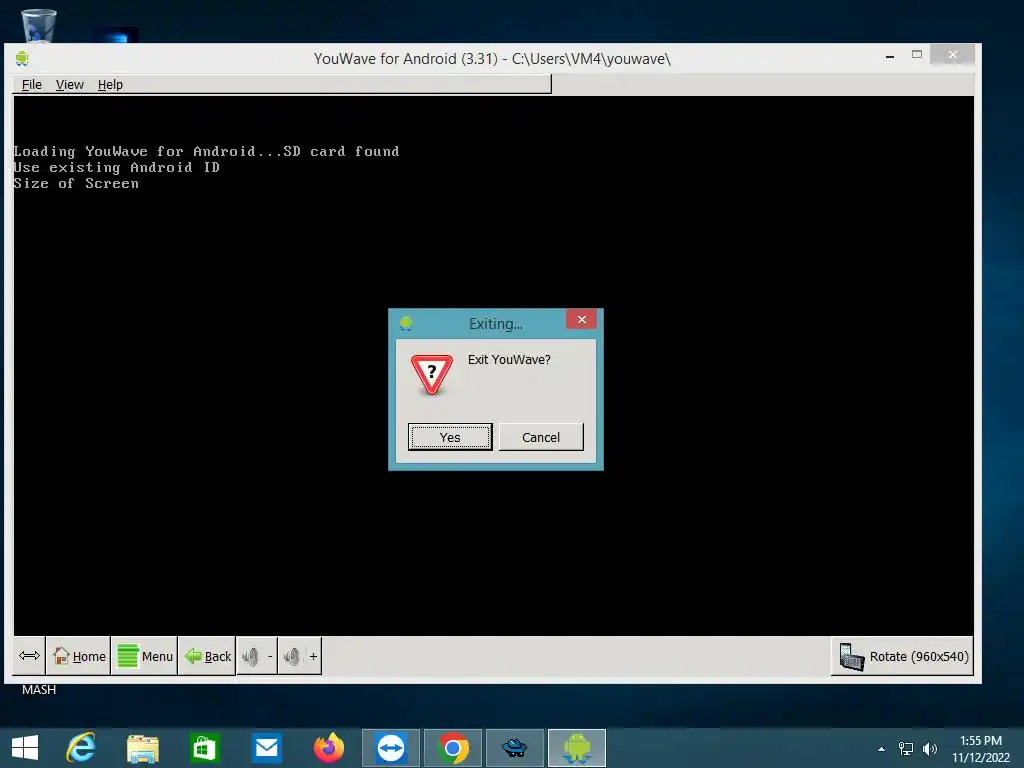Raise volume with speaker plus button
The height and width of the screenshot is (768, 1024).
click(x=300, y=656)
